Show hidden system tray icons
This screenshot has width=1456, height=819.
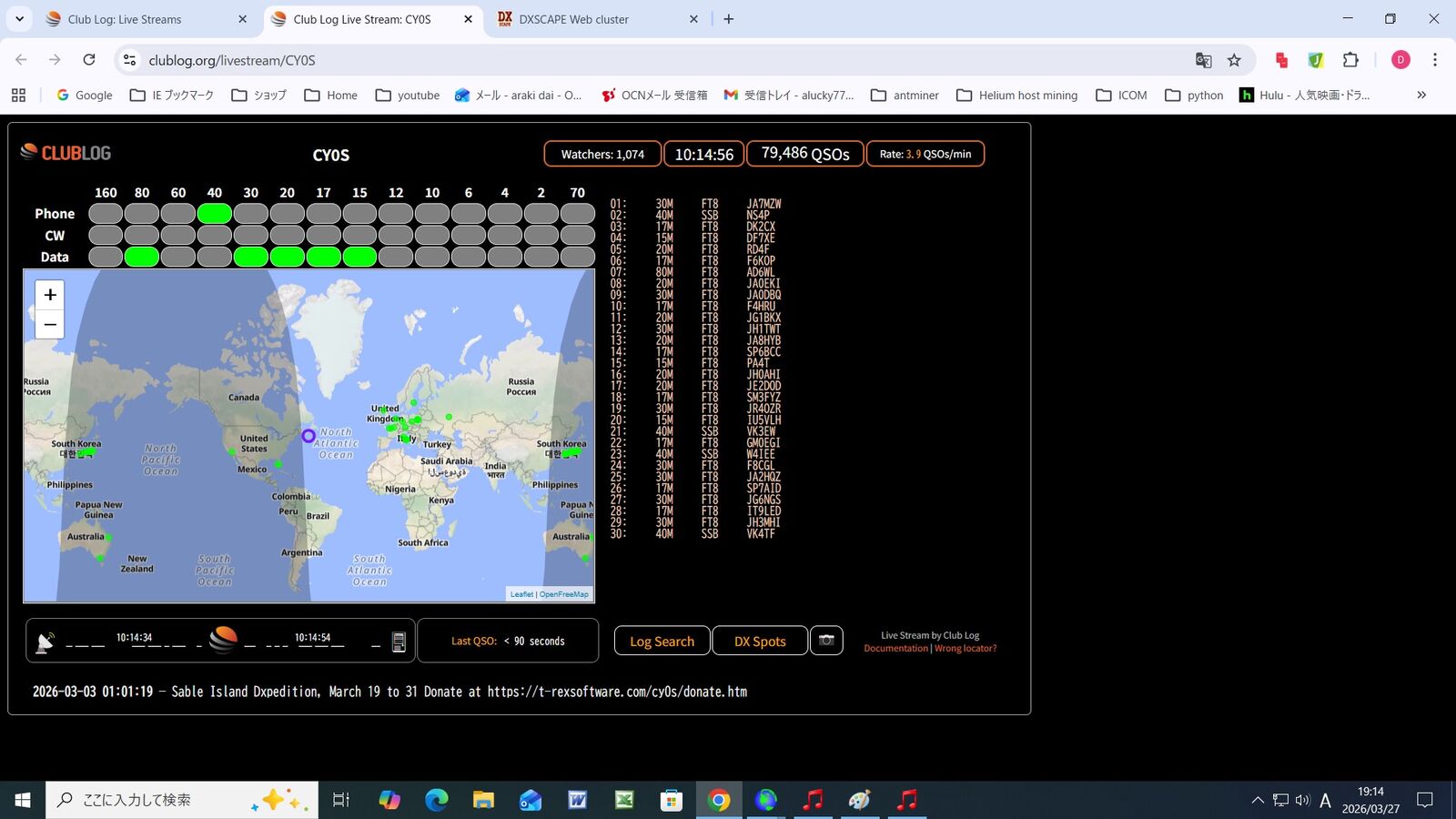[1258, 800]
